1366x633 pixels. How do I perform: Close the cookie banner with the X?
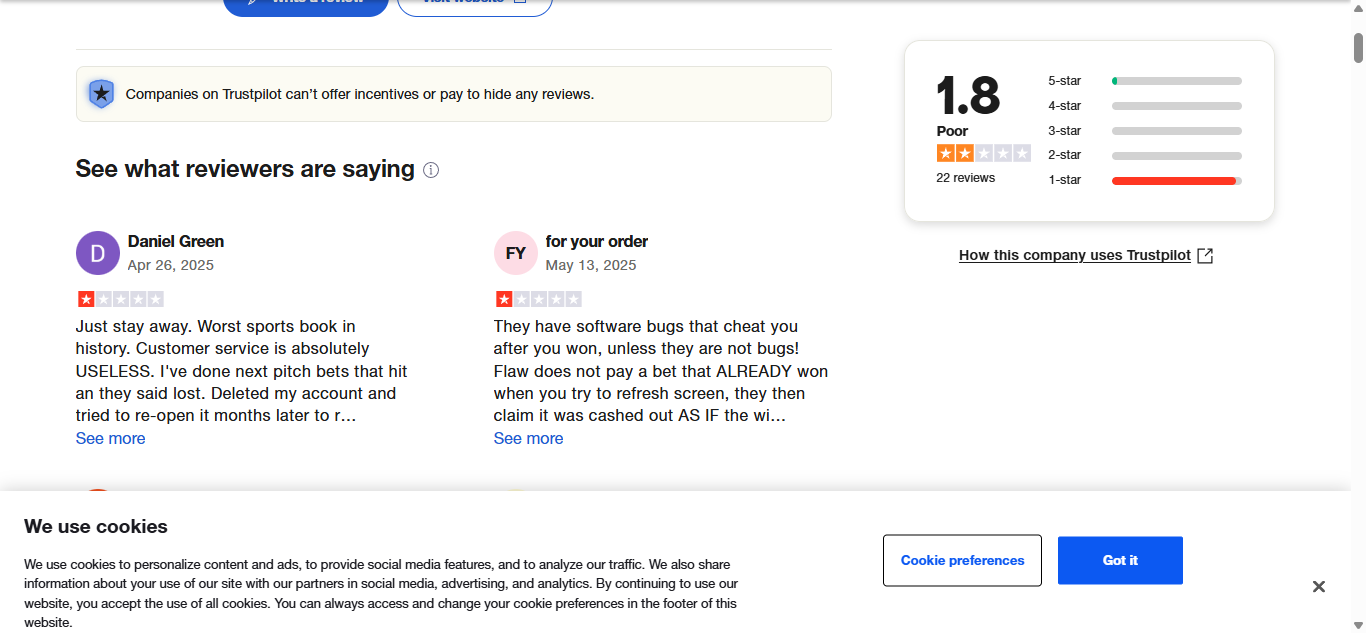(1319, 587)
